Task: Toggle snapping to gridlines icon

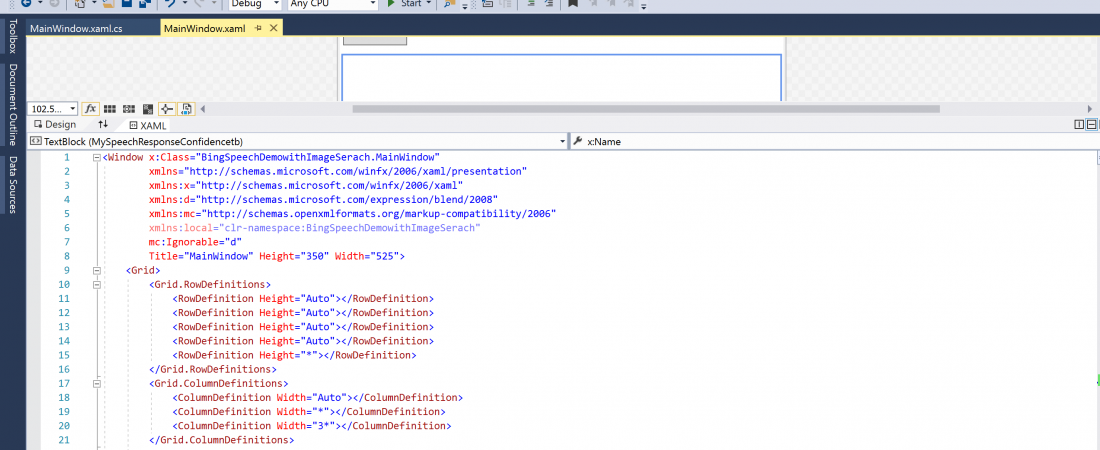Action: click(128, 109)
